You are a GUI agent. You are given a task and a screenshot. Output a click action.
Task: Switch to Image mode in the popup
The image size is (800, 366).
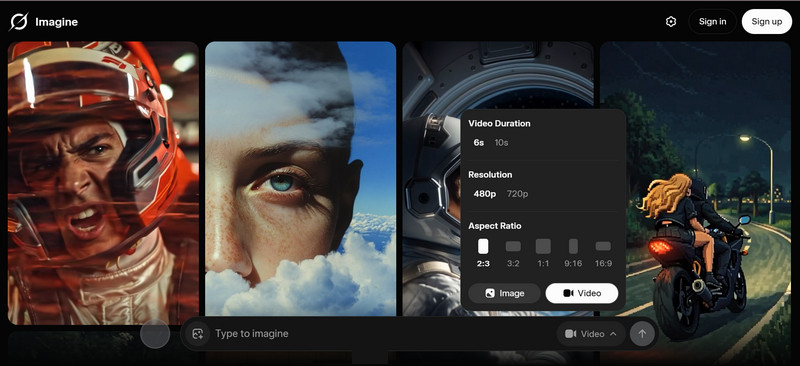504,293
